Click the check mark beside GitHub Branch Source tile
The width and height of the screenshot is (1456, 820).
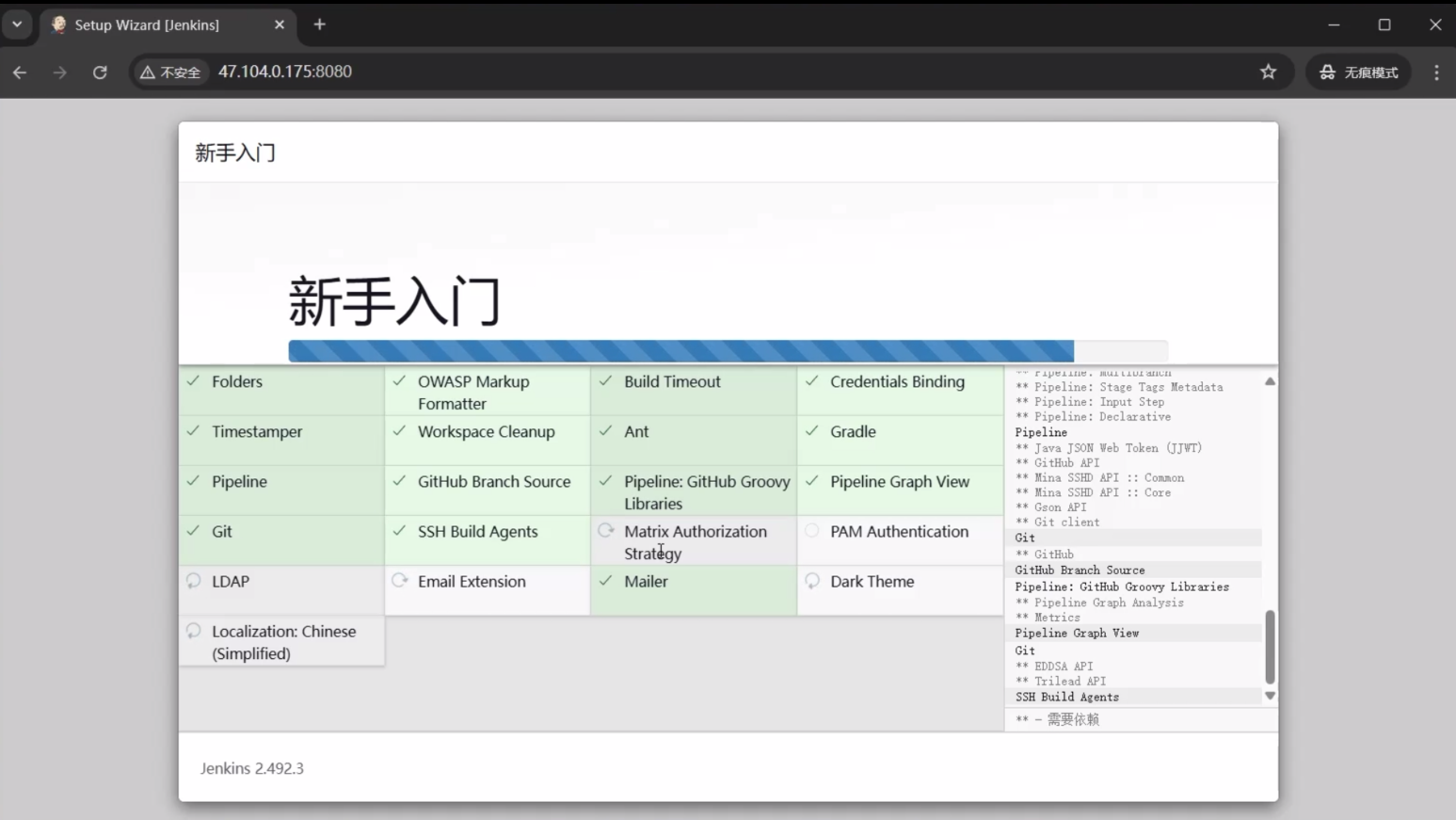(x=399, y=481)
